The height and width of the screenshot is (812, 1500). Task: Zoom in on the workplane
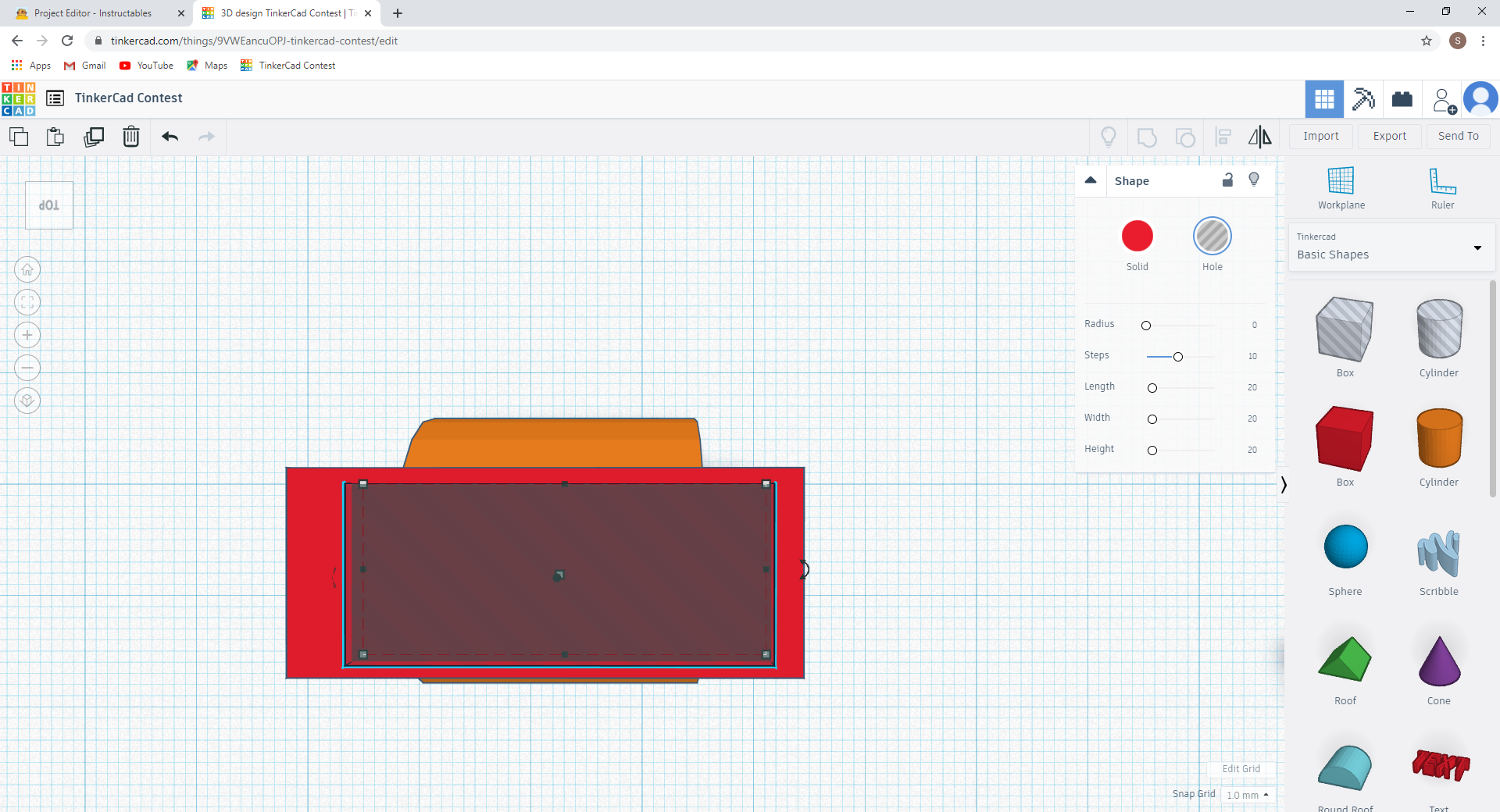(27, 336)
